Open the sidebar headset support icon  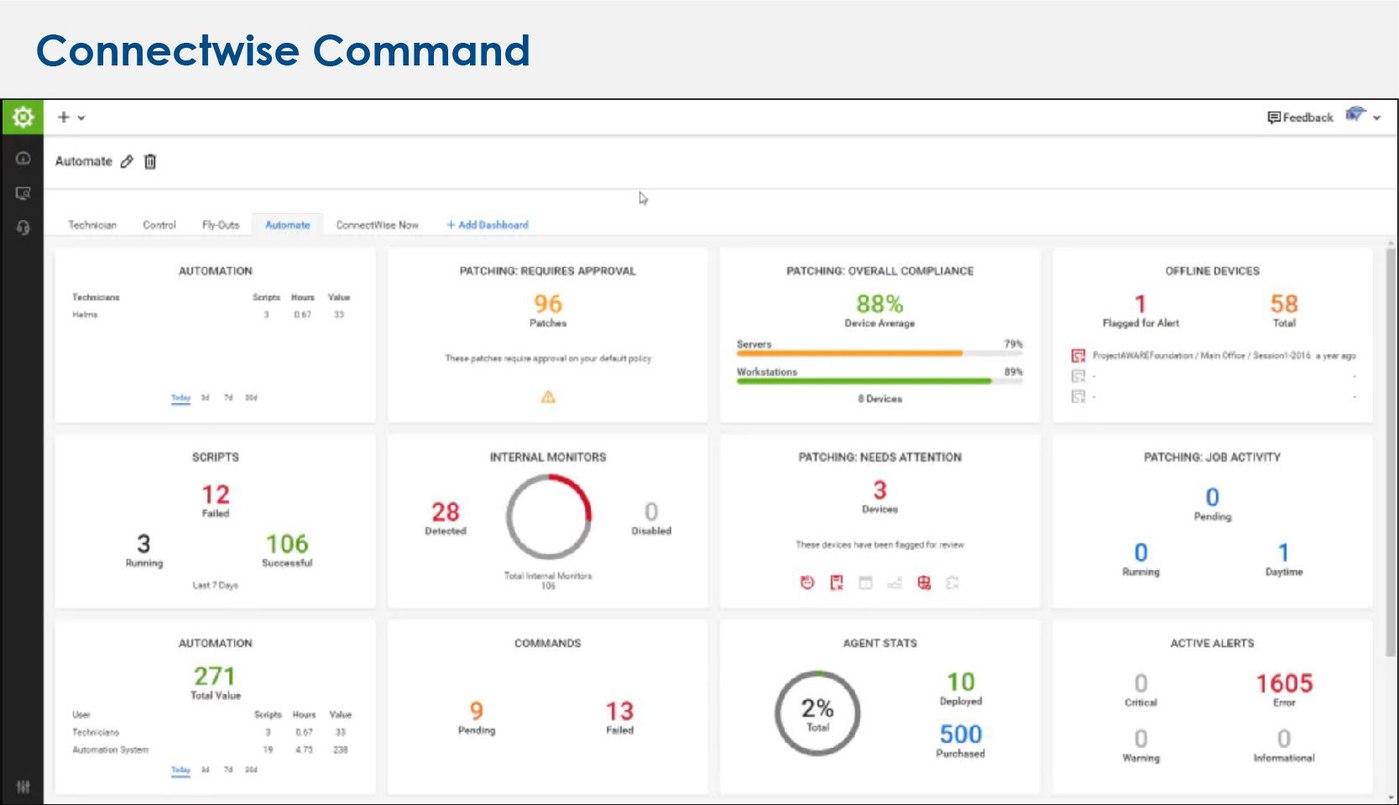click(23, 227)
